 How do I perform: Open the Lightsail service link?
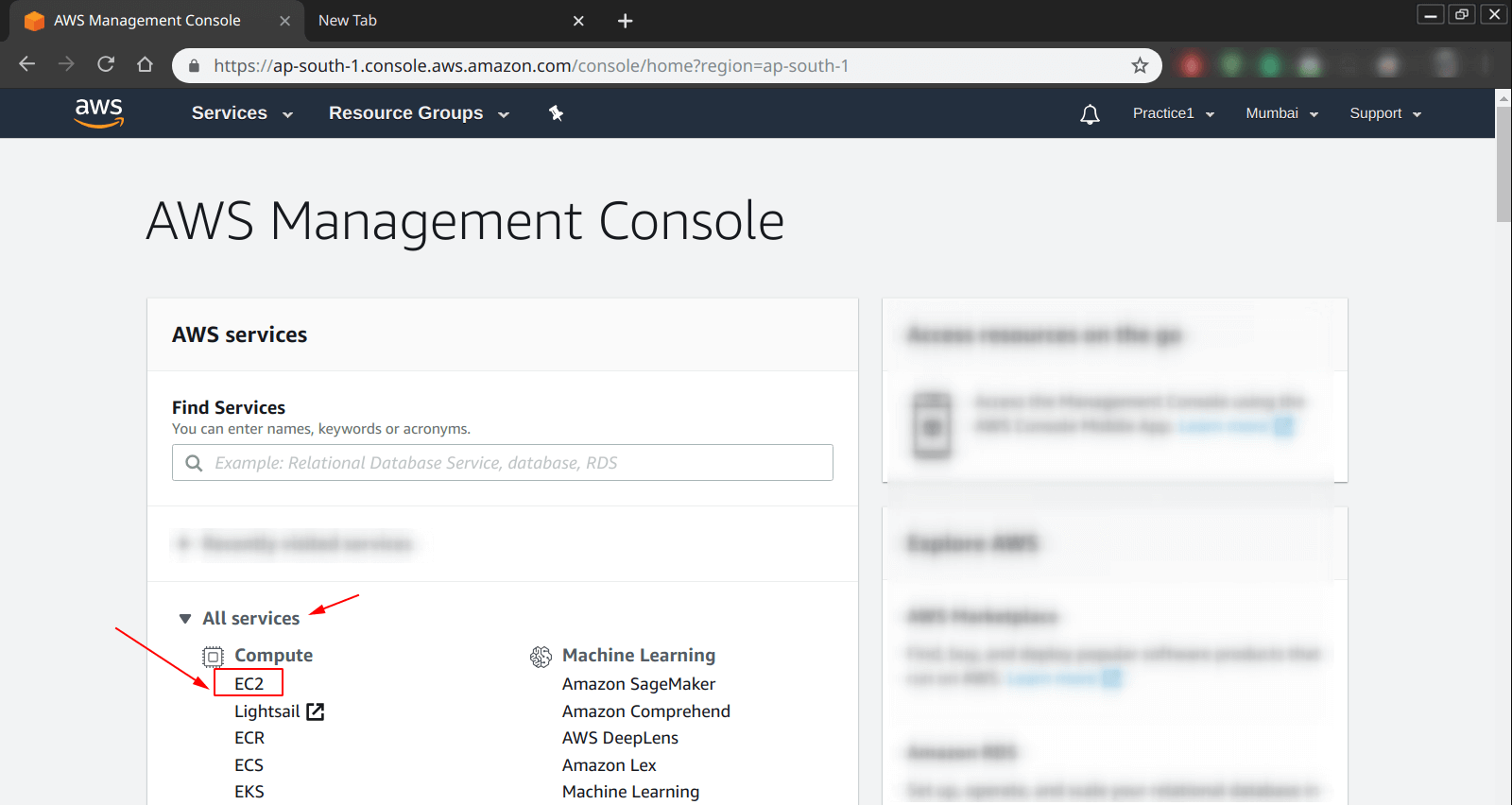point(267,711)
